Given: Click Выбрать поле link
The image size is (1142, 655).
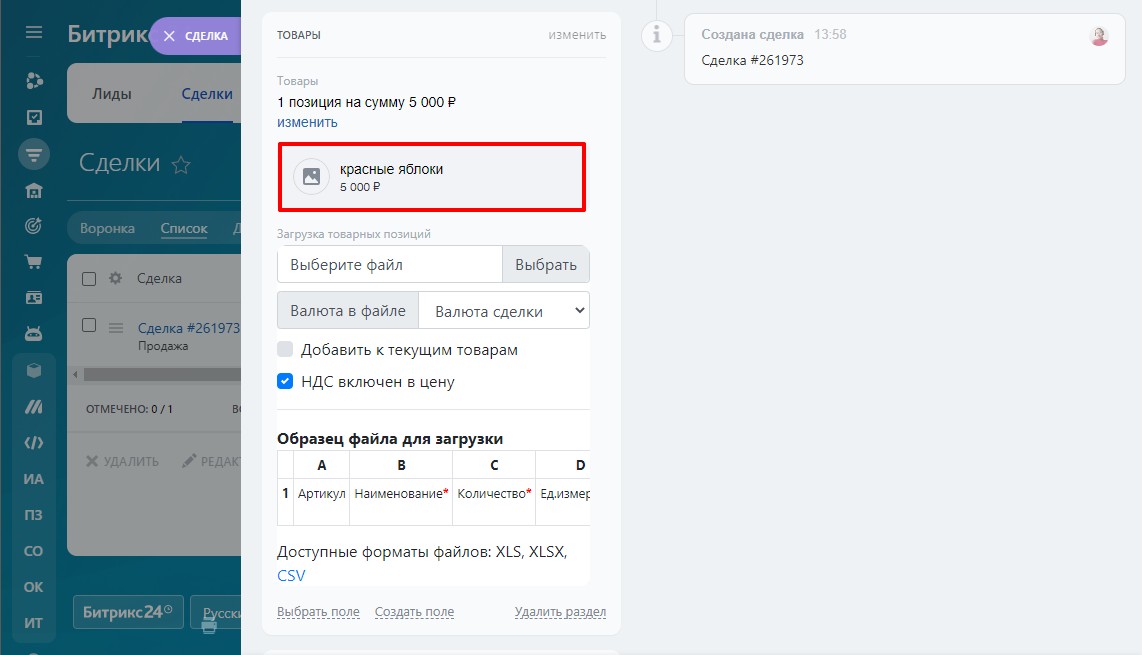Looking at the screenshot, I should click(x=318, y=612).
